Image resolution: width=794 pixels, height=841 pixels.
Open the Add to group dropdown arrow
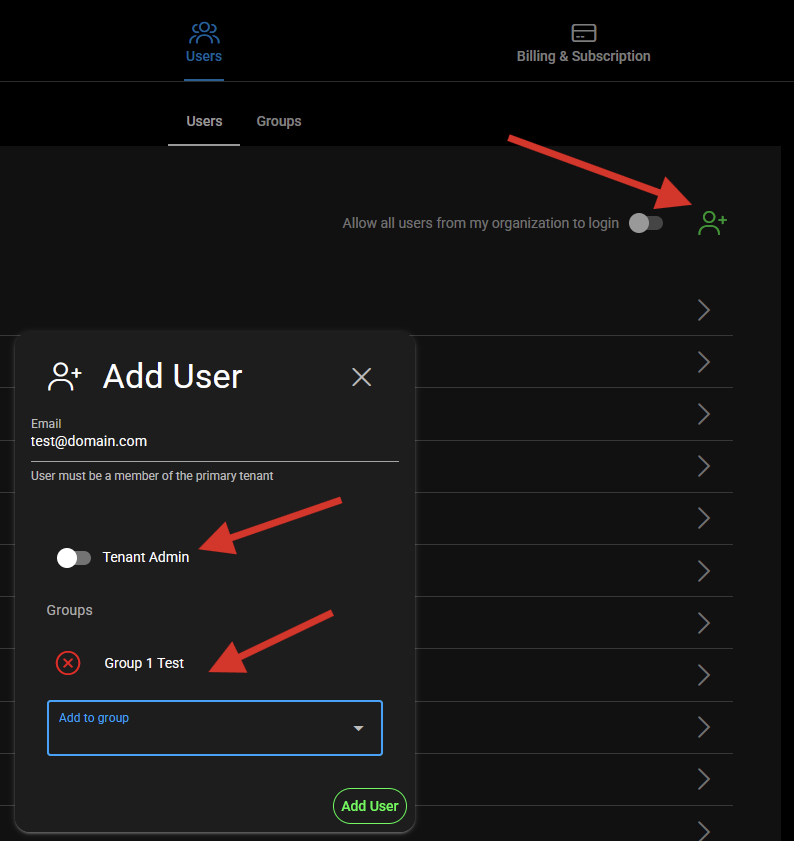tap(358, 728)
